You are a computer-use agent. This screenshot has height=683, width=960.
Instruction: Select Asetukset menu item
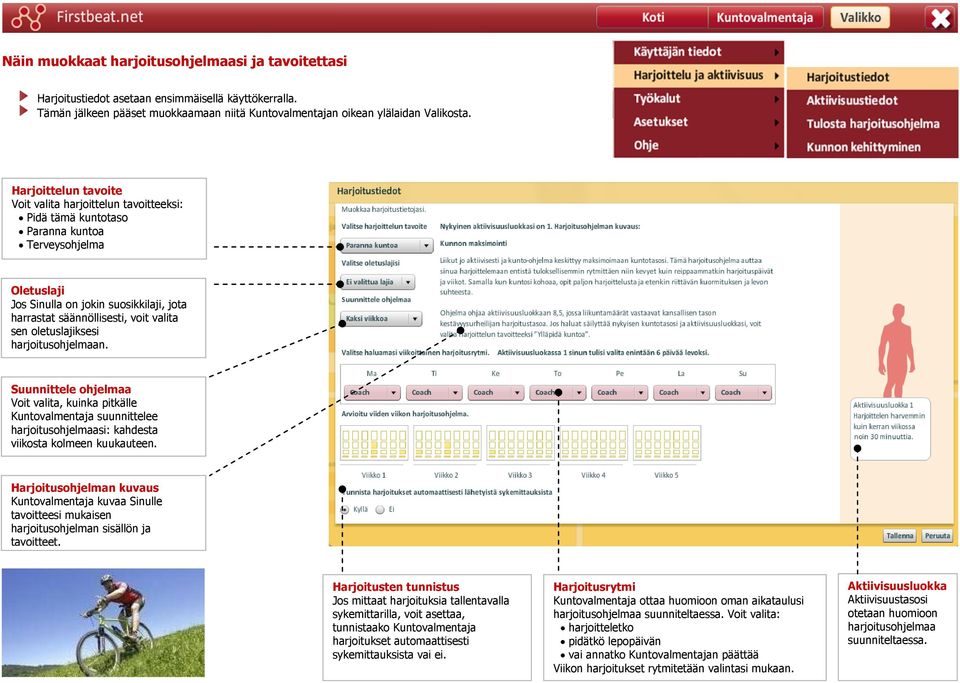pyautogui.click(x=699, y=122)
